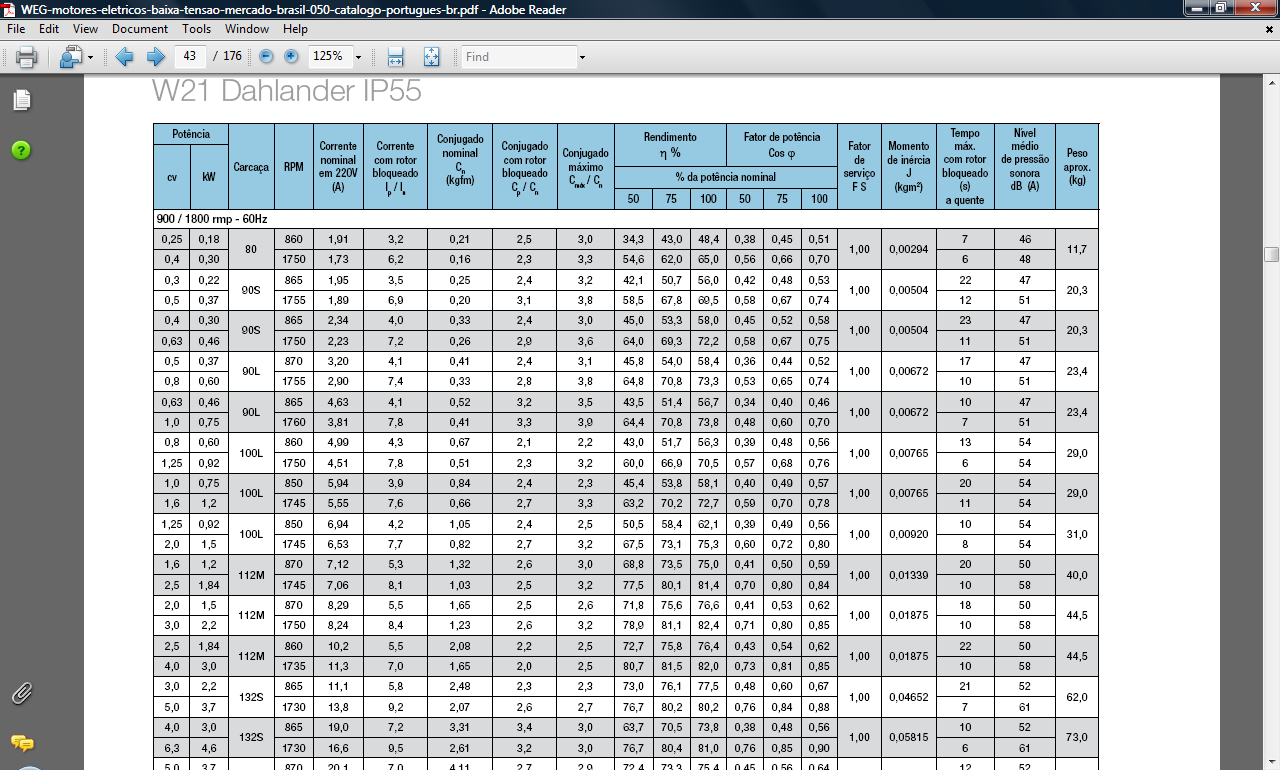Screen dimensions: 1280x770
Task: Click the PDF document icon in the title bar
Action: tap(9, 10)
